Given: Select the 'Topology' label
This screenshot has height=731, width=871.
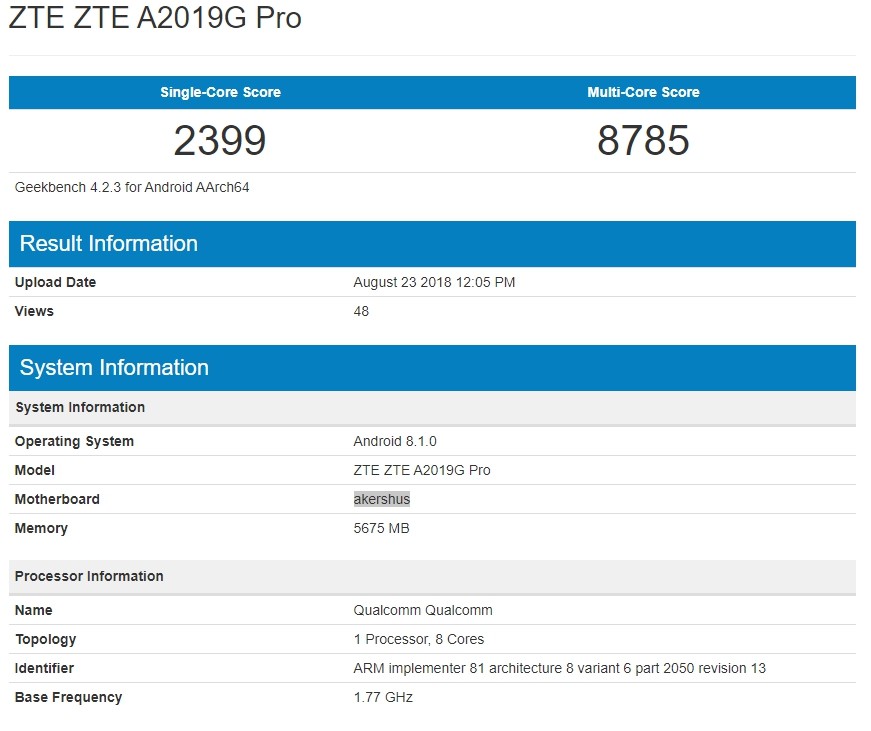Looking at the screenshot, I should tap(46, 640).
